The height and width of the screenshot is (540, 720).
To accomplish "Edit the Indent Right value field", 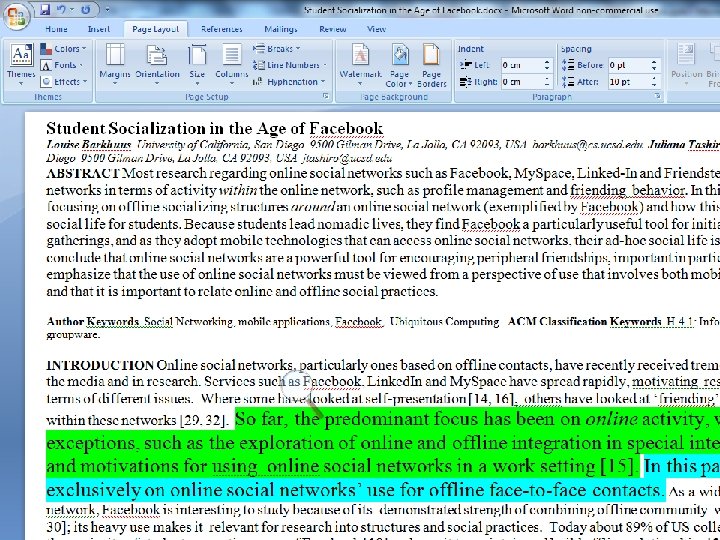I will click(522, 82).
